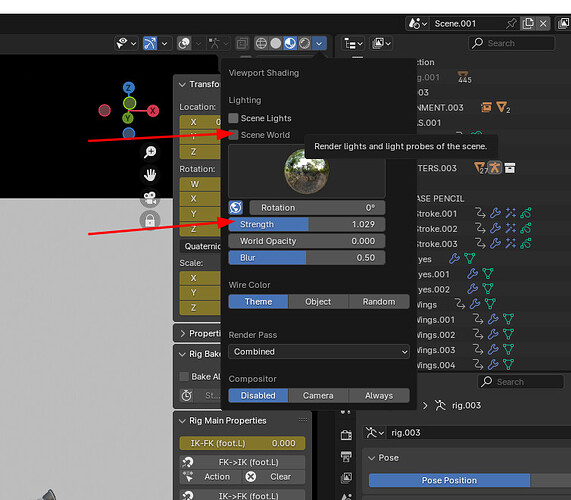This screenshot has width=571, height=500.
Task: Set compositor to Camera
Action: click(x=318, y=395)
